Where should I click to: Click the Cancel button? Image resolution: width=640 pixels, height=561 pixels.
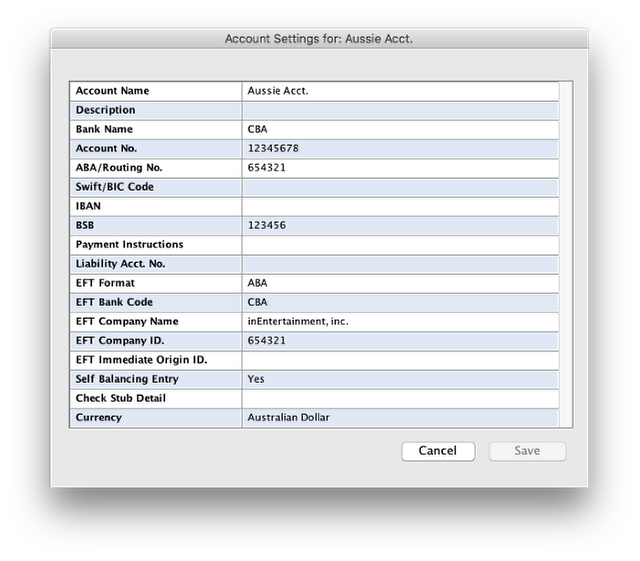pos(438,451)
